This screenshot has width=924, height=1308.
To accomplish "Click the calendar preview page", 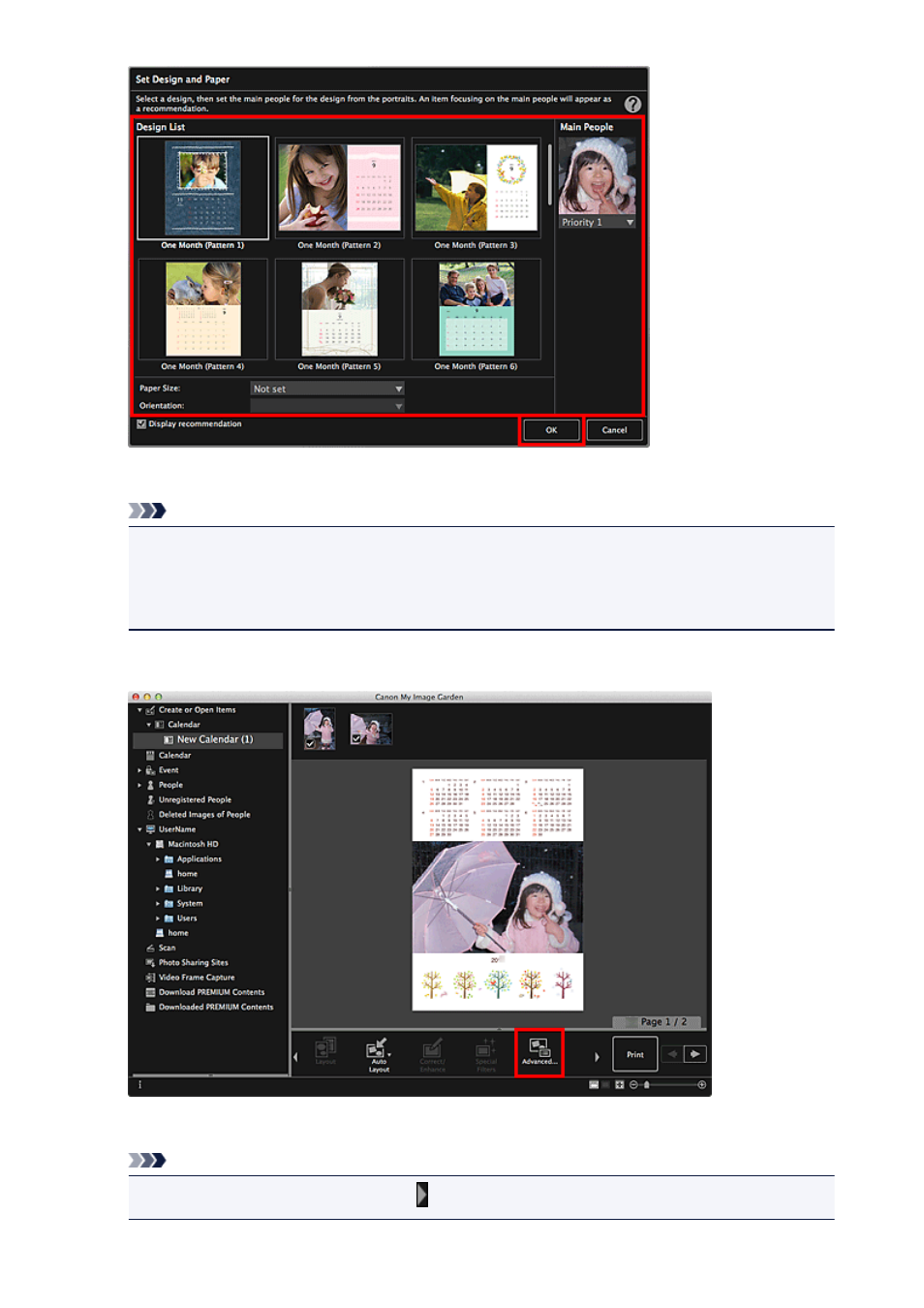I will point(498,889).
